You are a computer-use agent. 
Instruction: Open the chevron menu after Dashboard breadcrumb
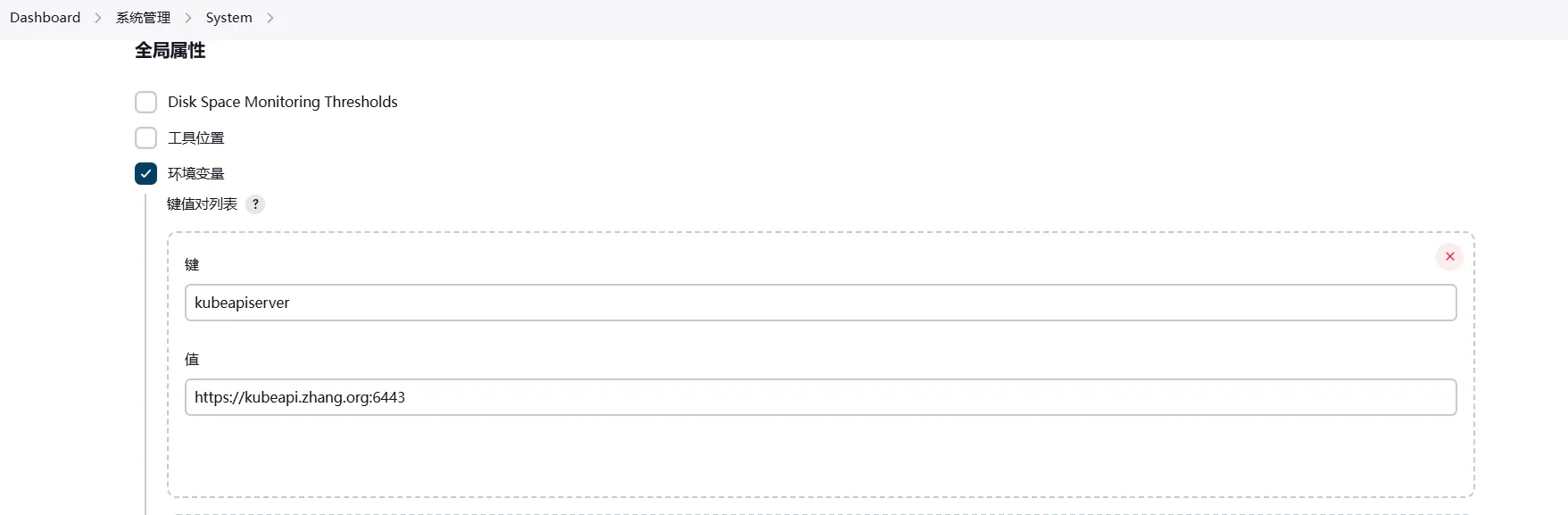(x=98, y=18)
